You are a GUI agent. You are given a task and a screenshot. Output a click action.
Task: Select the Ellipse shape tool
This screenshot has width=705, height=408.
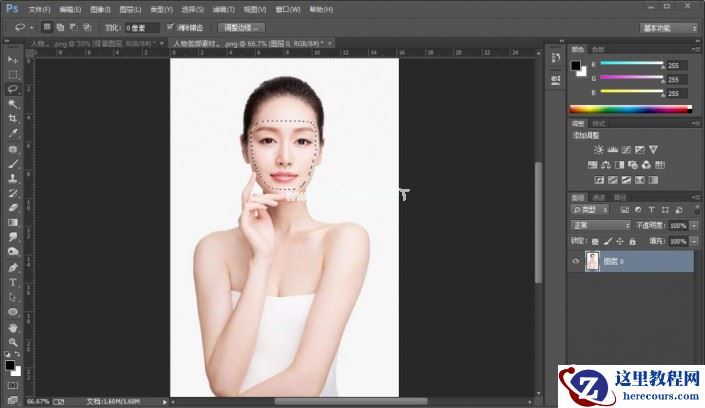coord(13,312)
